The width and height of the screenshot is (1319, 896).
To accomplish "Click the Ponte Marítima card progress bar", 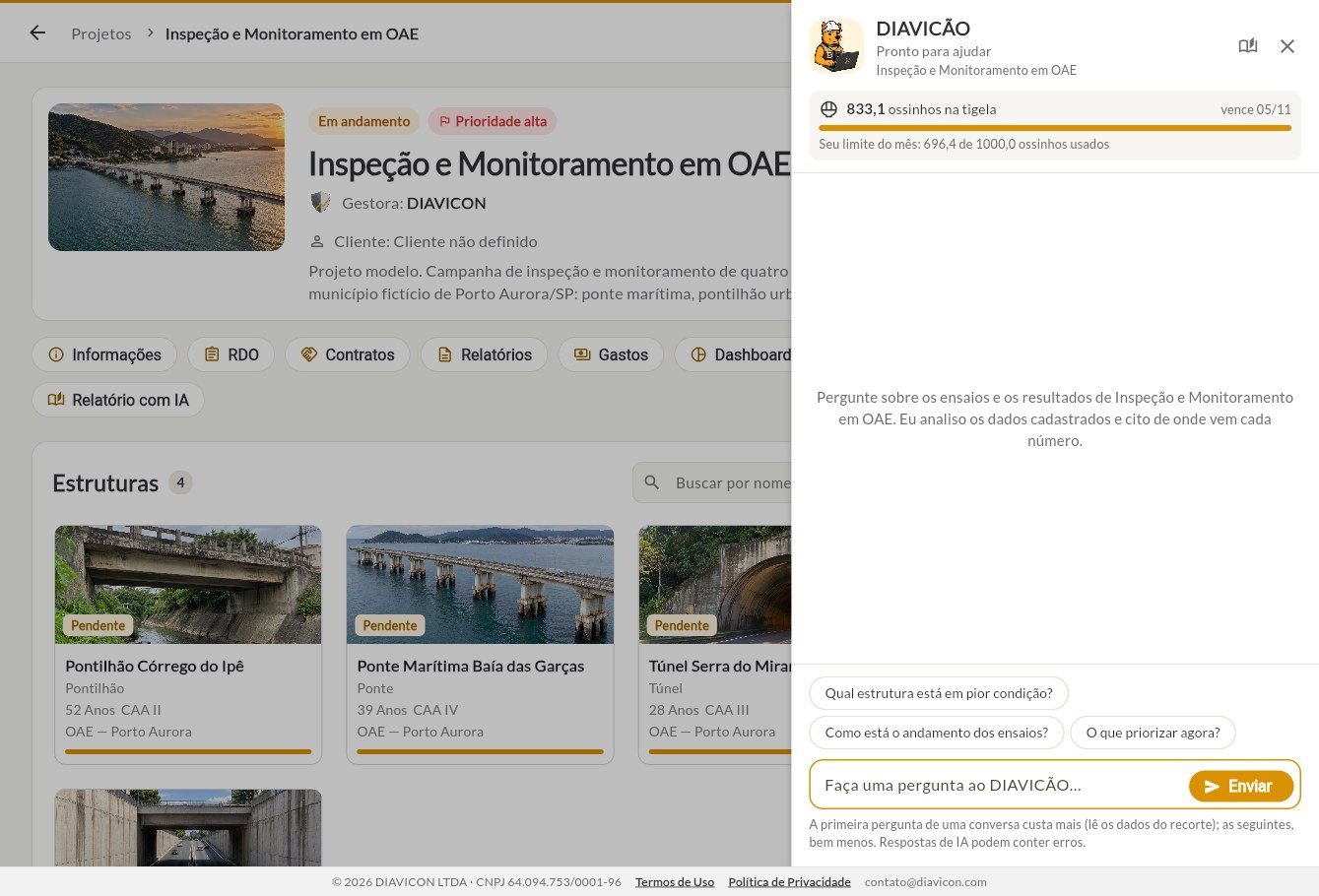I will [480, 751].
